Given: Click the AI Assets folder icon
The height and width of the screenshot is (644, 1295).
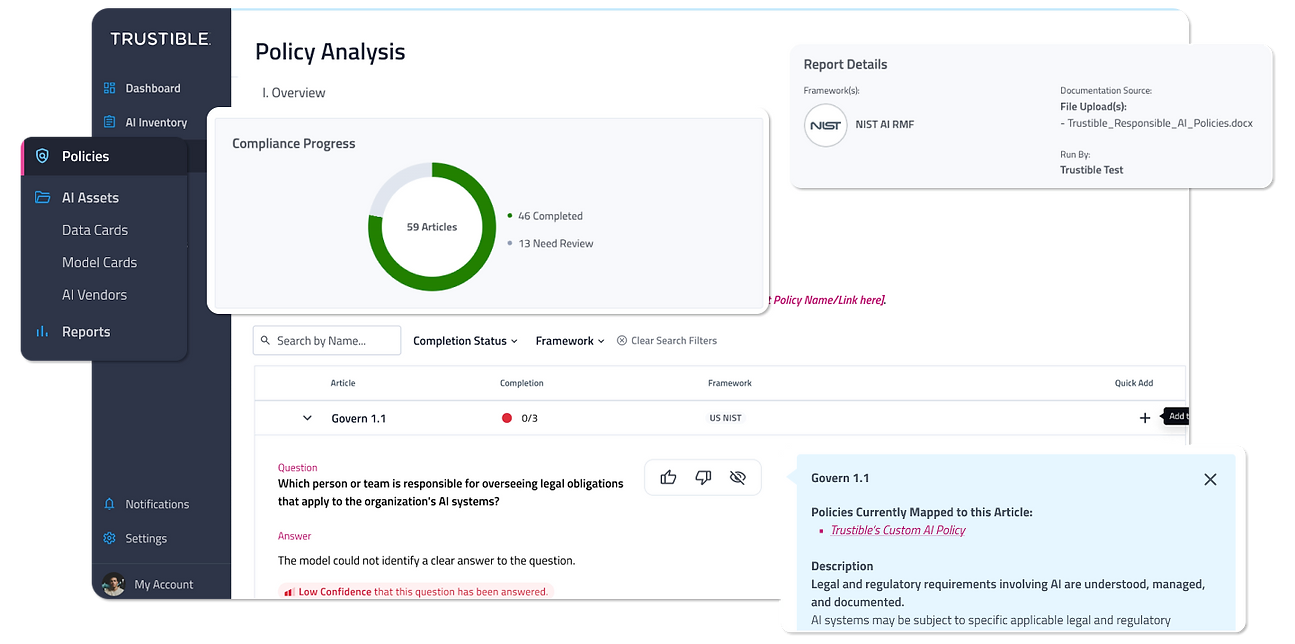Looking at the screenshot, I should point(42,198).
